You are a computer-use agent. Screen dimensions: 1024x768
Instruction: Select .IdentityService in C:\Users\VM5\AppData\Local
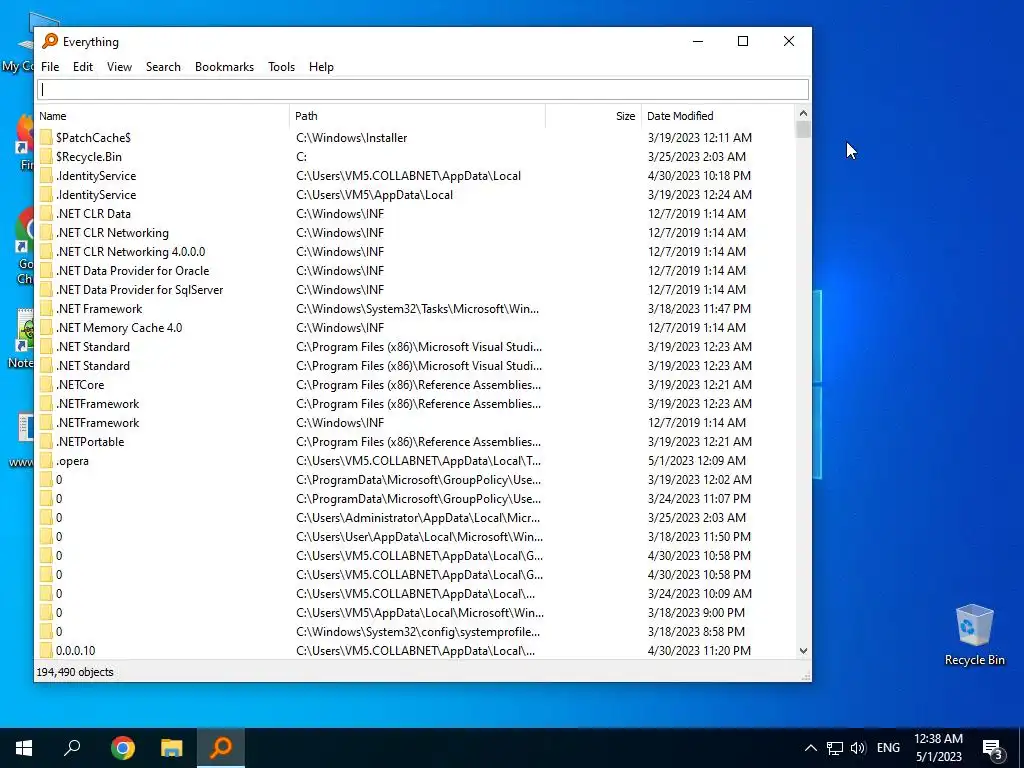96,195
